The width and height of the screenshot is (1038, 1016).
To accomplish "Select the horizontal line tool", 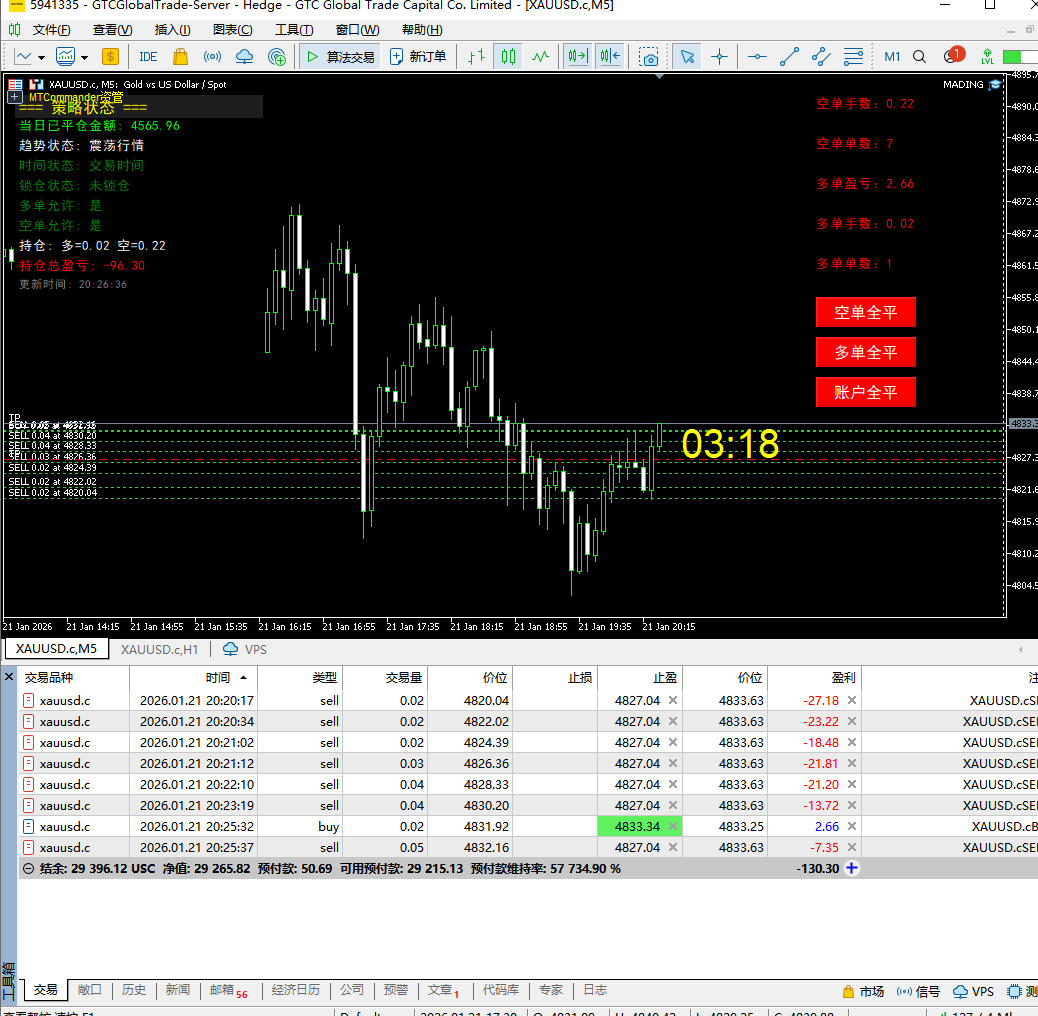I will point(757,57).
